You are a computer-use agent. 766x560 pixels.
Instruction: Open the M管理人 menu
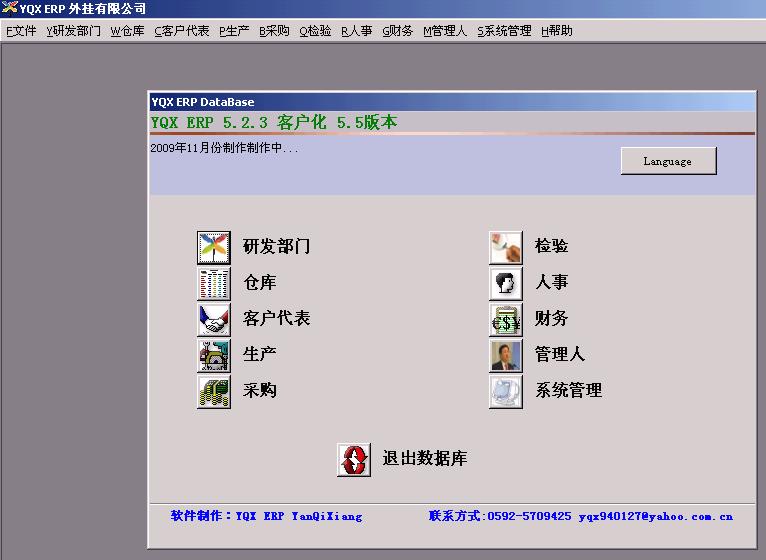pyautogui.click(x=445, y=31)
